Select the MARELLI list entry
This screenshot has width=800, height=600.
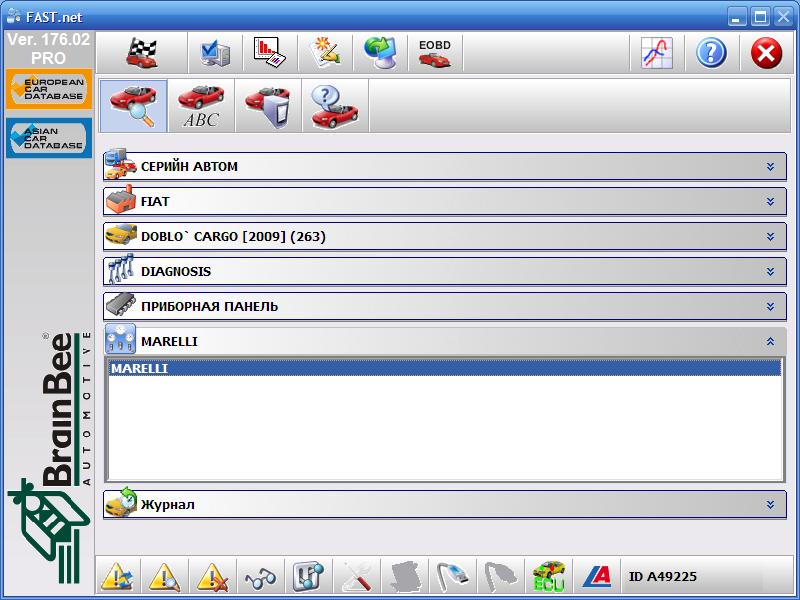(x=444, y=368)
